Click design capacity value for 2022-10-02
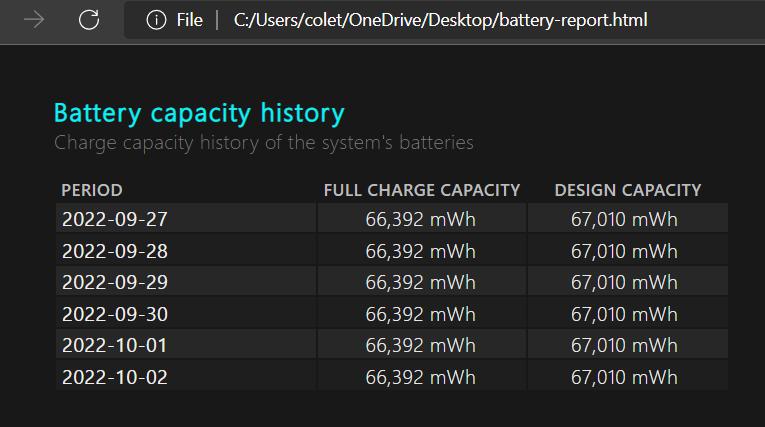 click(624, 377)
